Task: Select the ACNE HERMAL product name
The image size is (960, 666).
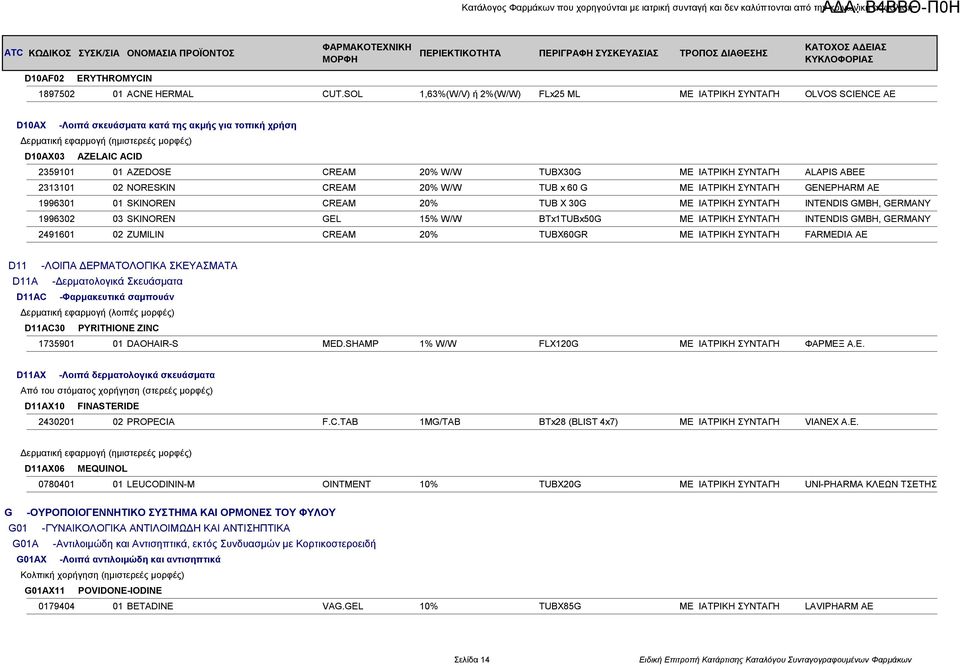Action: click(160, 94)
